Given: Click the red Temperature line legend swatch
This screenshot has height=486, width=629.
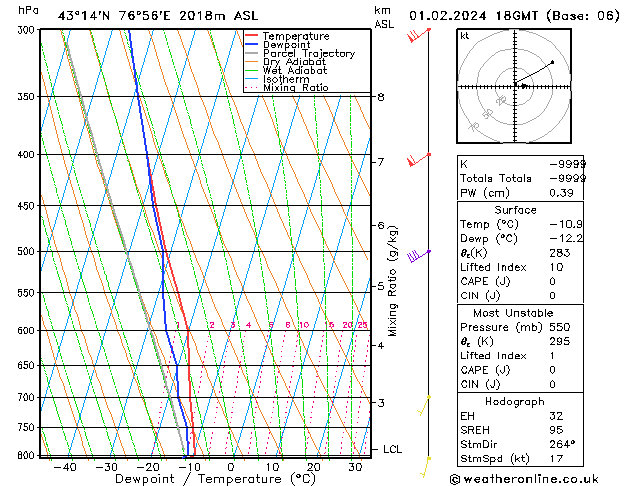Looking at the screenshot, I should click(x=252, y=36).
